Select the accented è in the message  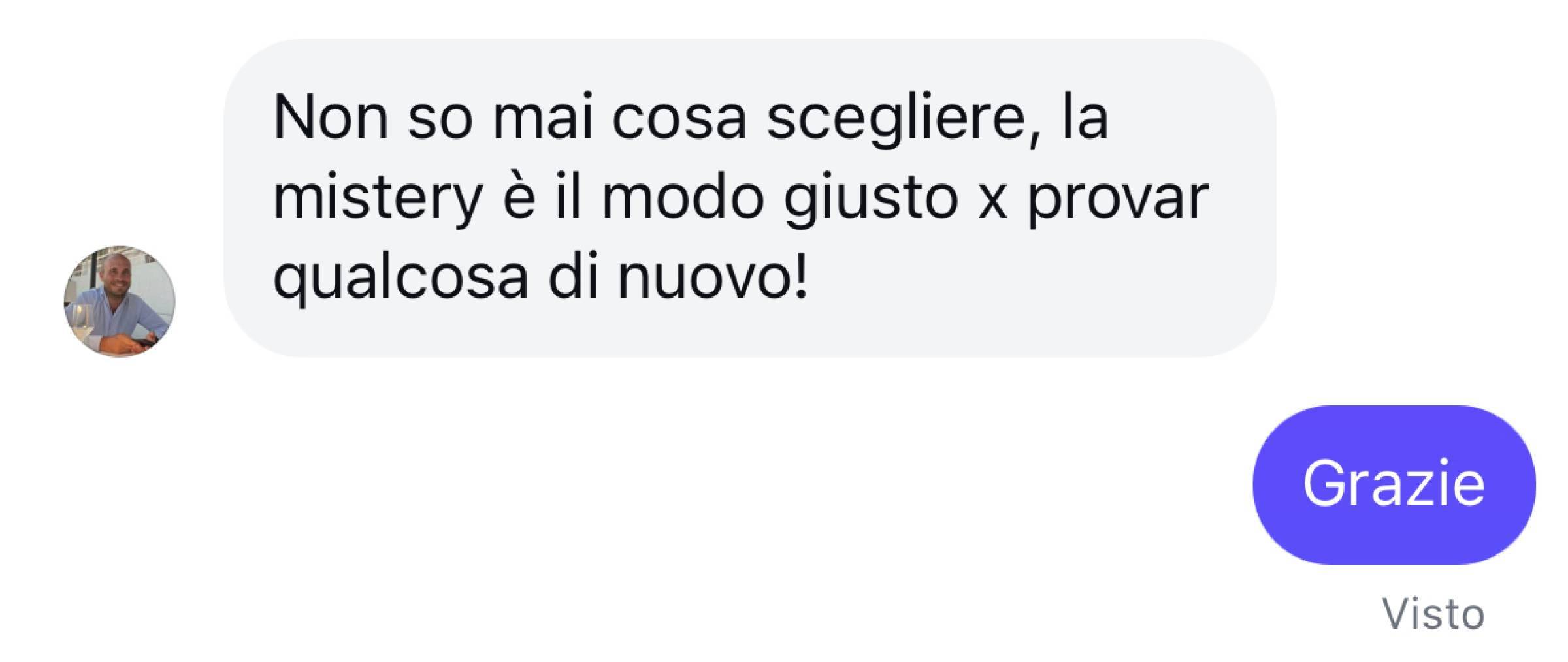519,198
